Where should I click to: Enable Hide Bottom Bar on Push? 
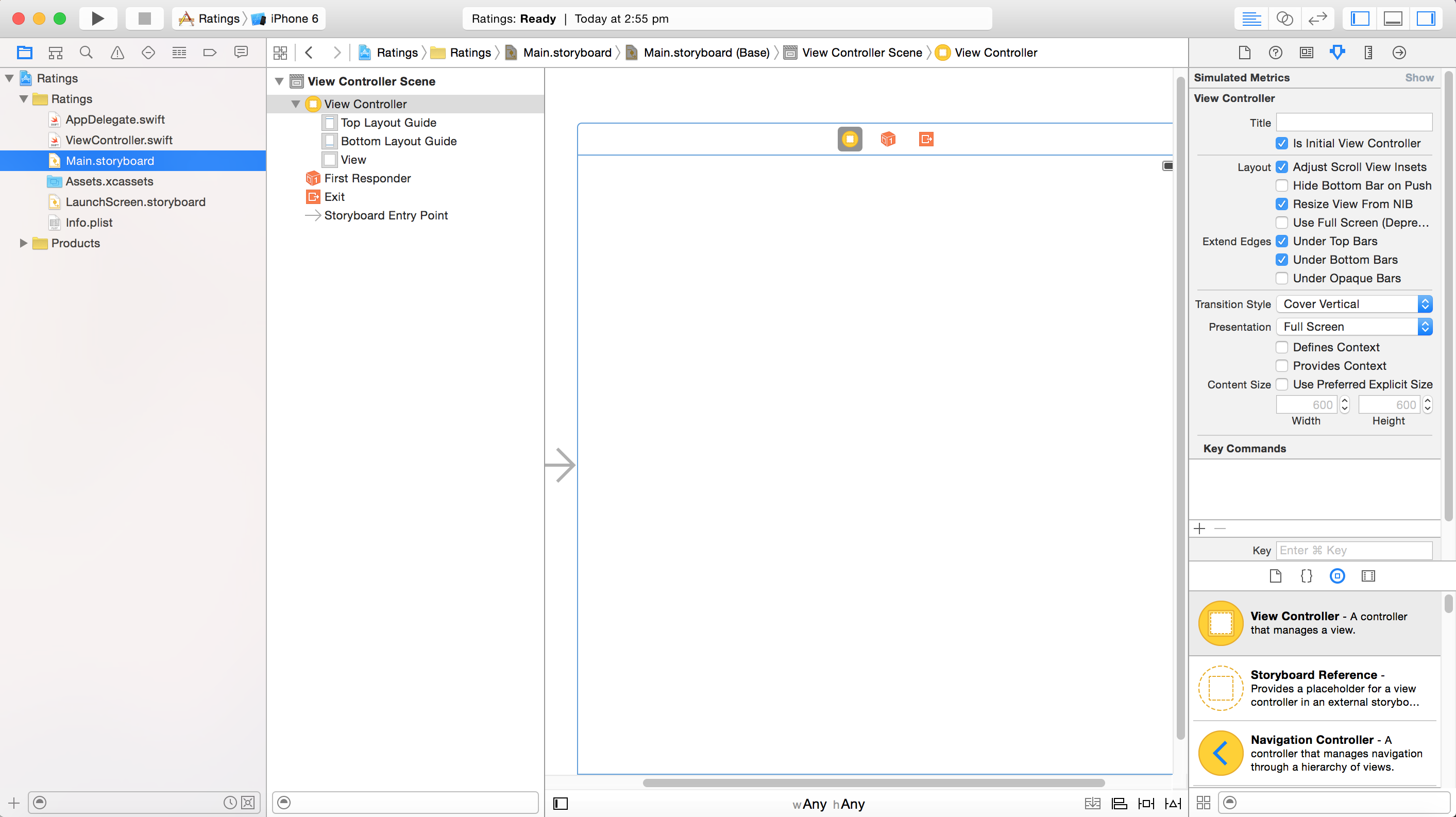[1282, 186]
